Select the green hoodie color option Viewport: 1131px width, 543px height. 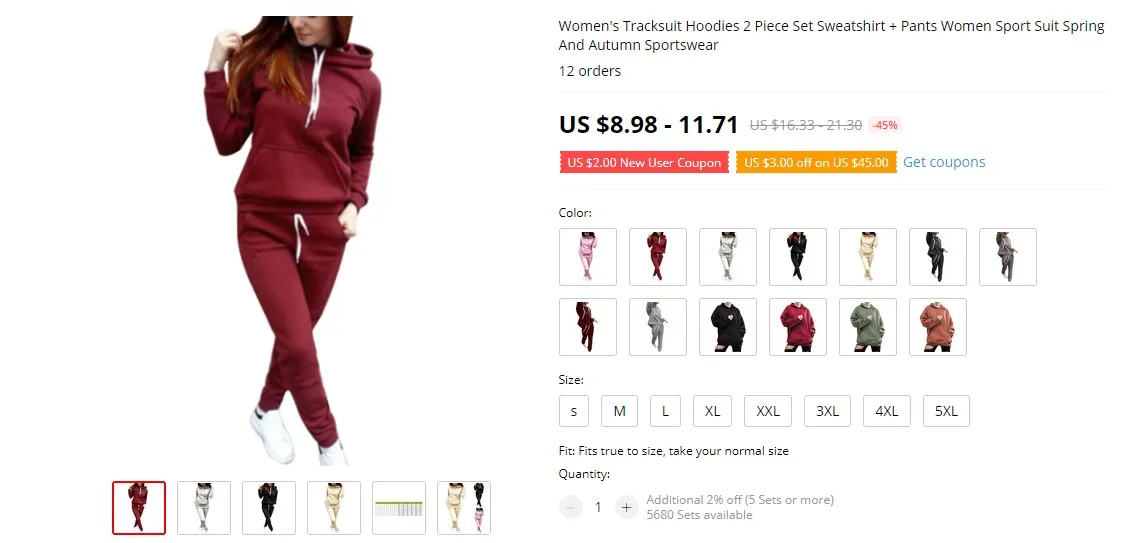tap(868, 327)
